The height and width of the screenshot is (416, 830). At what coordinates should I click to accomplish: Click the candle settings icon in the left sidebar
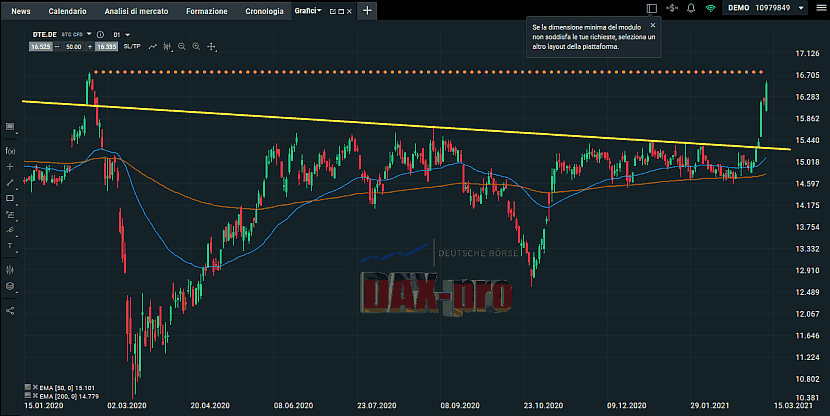click(10, 269)
